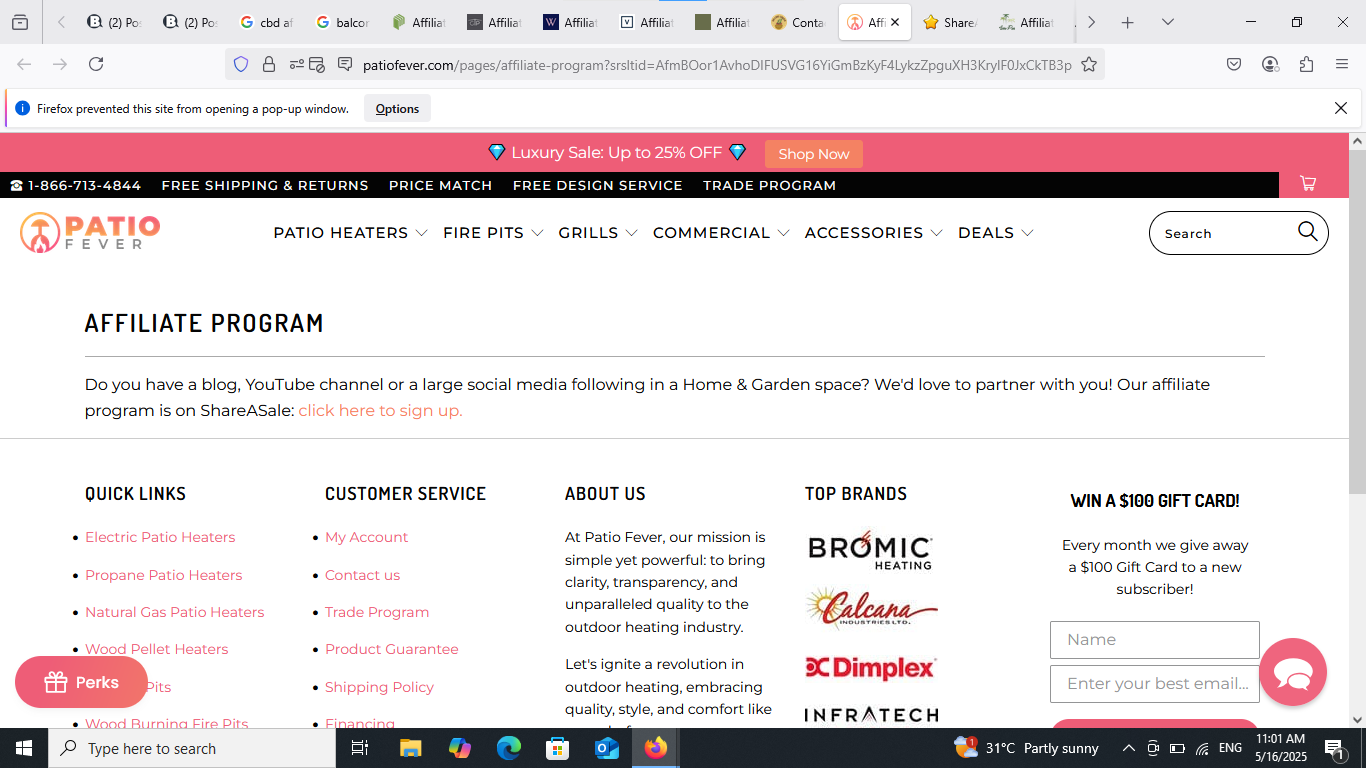Open Propane Patio Heaters quick link
The height and width of the screenshot is (768, 1366).
pyautogui.click(x=164, y=575)
